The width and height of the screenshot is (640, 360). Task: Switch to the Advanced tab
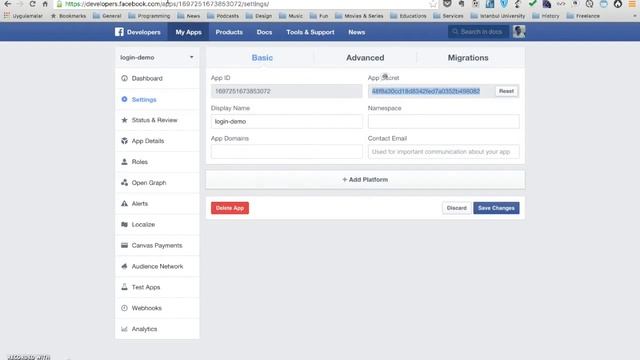click(365, 58)
